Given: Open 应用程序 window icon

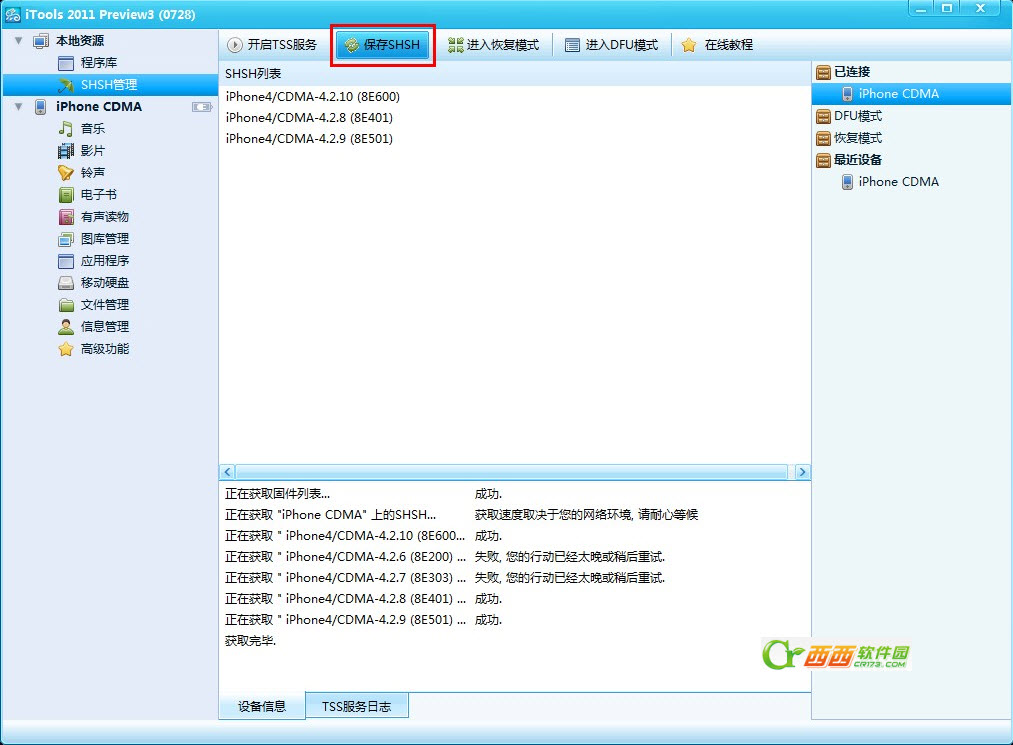Looking at the screenshot, I should (66, 261).
